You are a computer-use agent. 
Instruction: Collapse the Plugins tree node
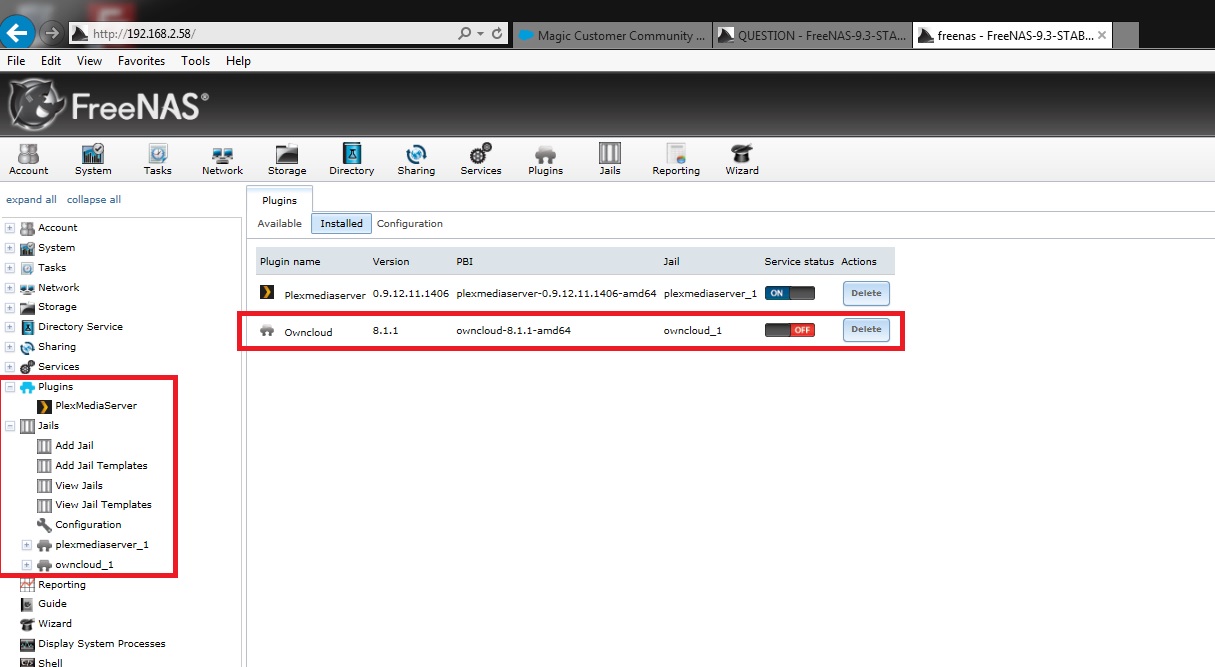tap(10, 387)
